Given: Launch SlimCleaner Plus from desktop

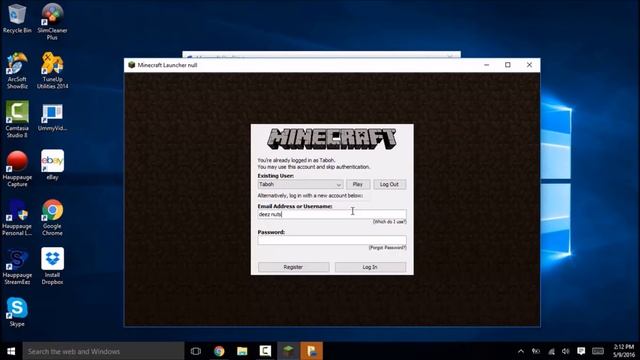Looking at the screenshot, I should pos(52,21).
